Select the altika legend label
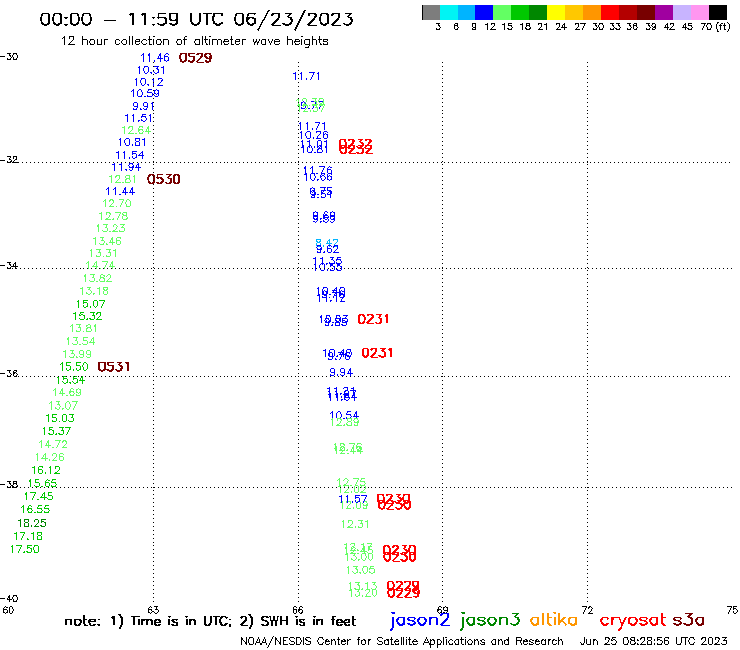This screenshot has height=650, width=740. pos(554,620)
